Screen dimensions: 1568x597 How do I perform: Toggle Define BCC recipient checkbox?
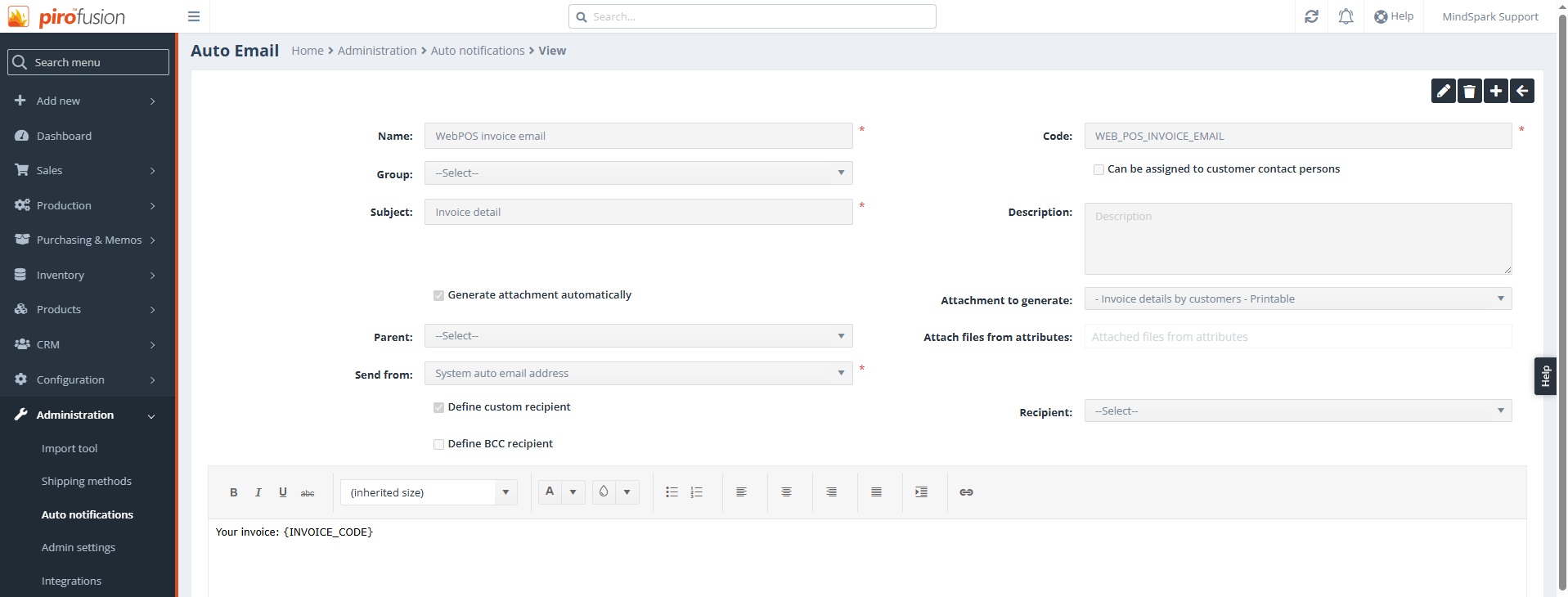pyautogui.click(x=439, y=444)
